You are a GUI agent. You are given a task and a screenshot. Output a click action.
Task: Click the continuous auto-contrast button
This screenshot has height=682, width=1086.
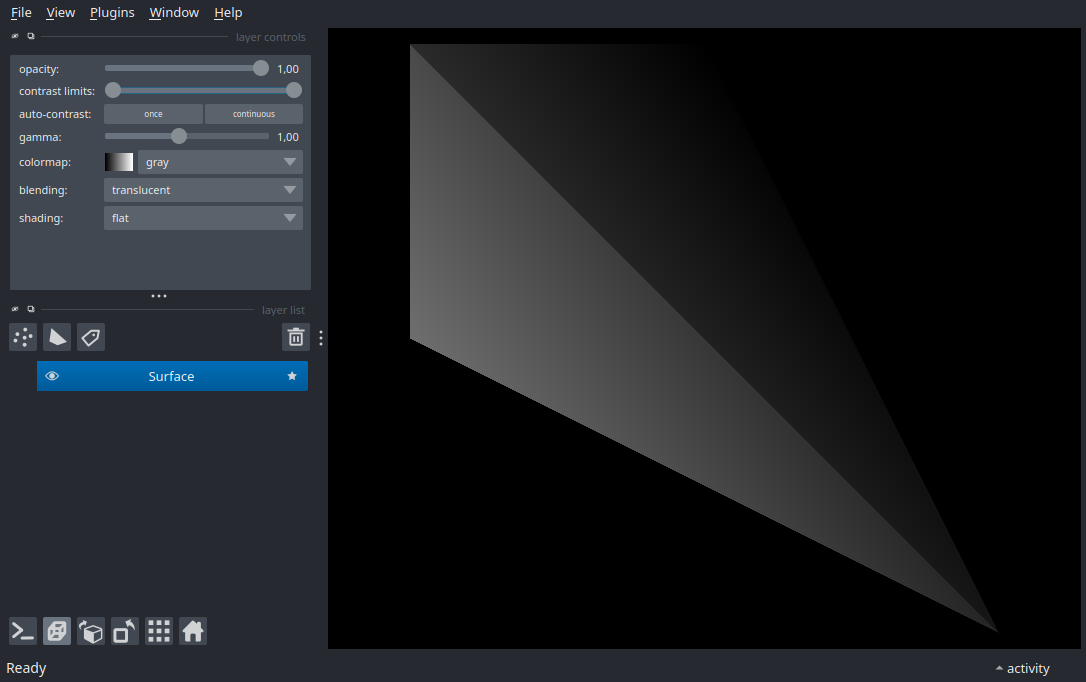pyautogui.click(x=253, y=114)
